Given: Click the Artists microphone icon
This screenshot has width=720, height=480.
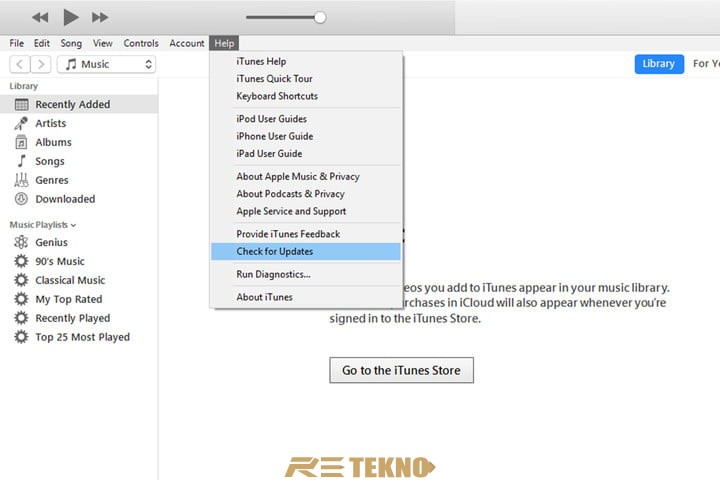Looking at the screenshot, I should click(21, 124).
